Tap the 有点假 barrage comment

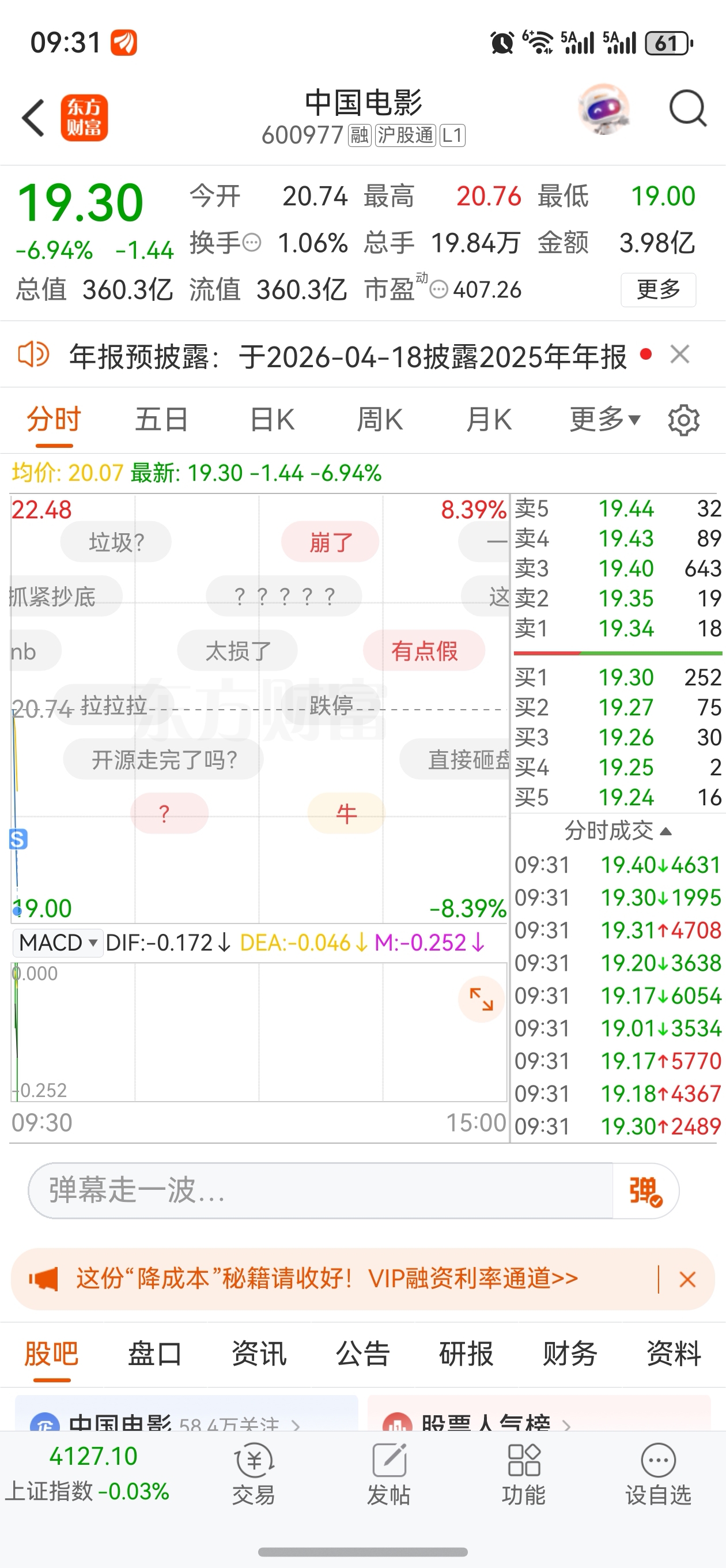click(x=424, y=651)
